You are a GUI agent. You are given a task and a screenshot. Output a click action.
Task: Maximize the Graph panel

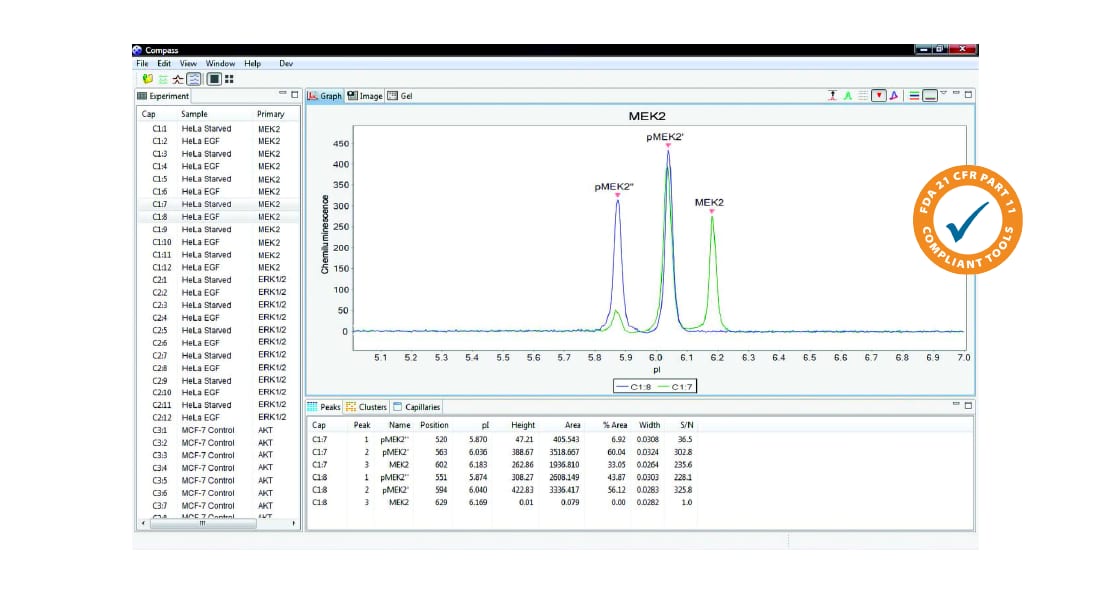[968, 94]
